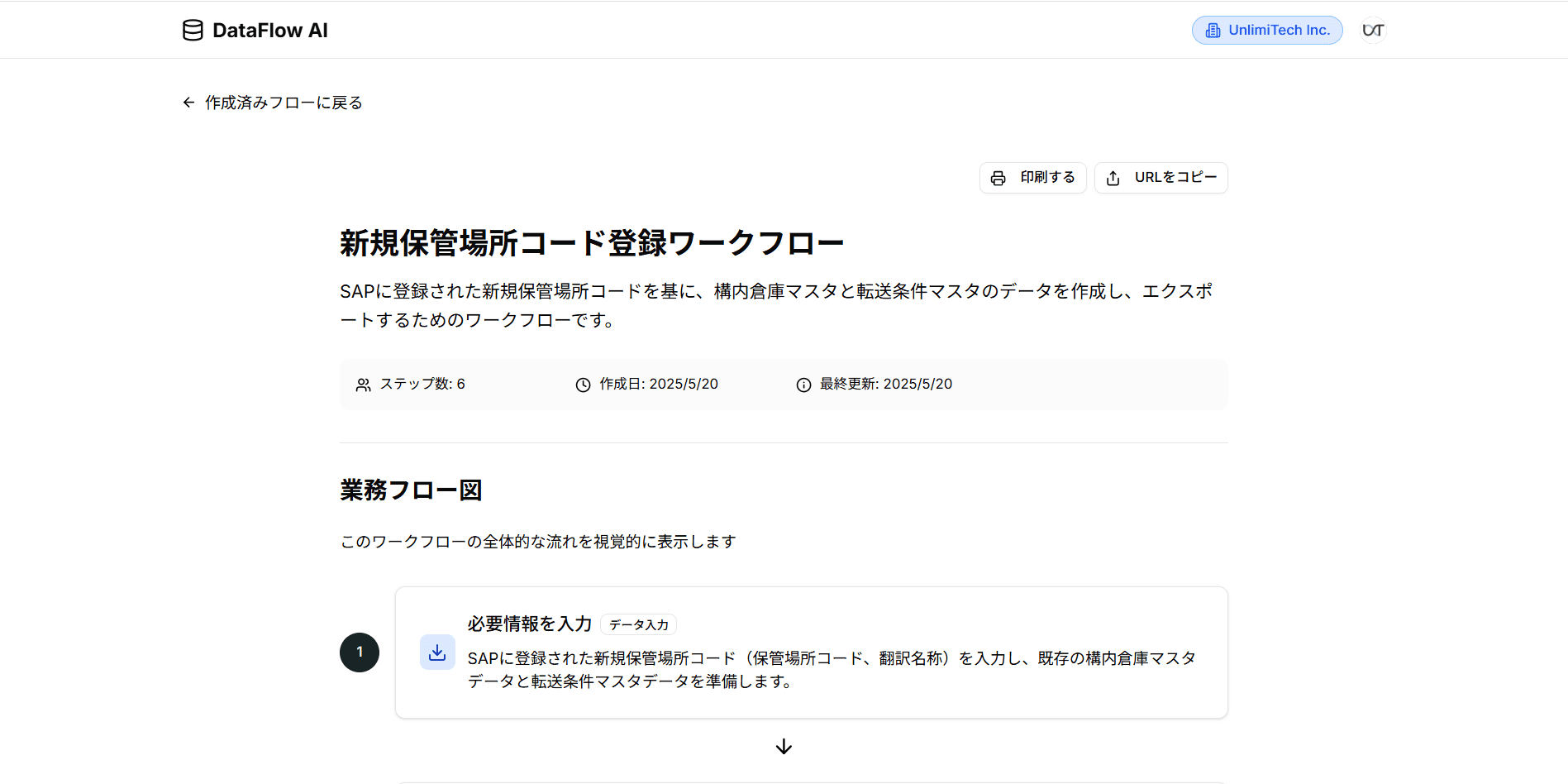Click the share icon inside URLをコピー button
Screen dimensions: 1568x784
[1113, 178]
